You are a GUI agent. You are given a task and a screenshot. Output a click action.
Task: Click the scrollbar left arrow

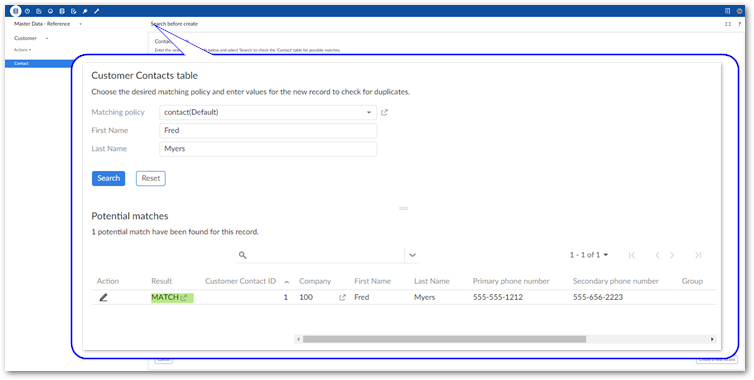tap(298, 339)
